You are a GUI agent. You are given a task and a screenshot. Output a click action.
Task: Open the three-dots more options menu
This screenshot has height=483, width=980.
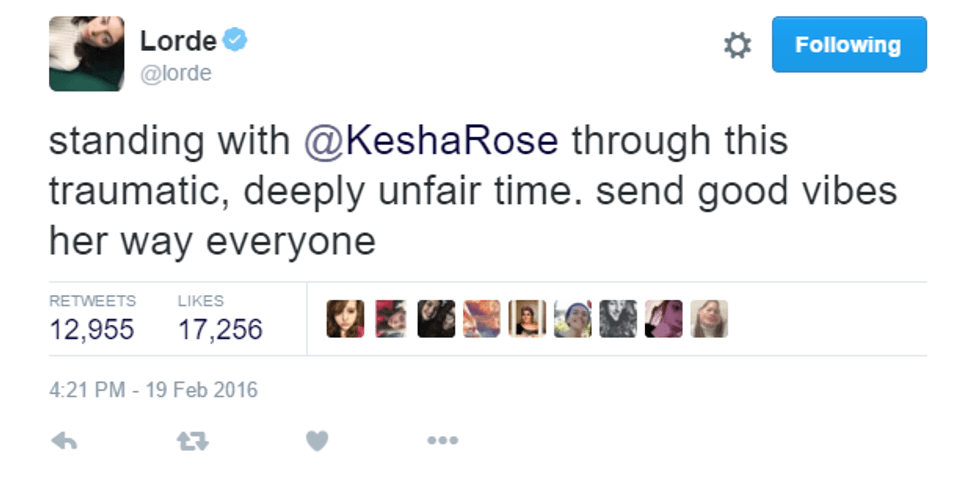tap(442, 440)
